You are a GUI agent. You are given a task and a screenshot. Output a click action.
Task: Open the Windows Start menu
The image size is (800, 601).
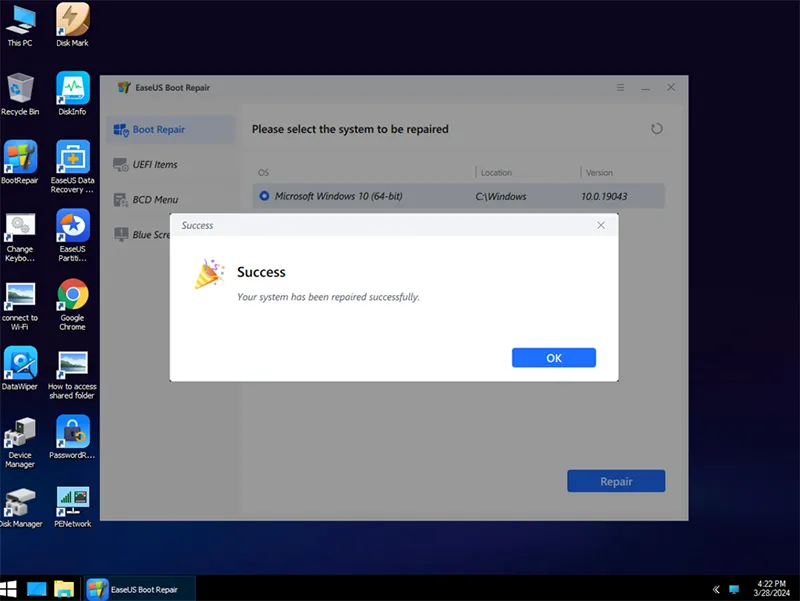8,589
